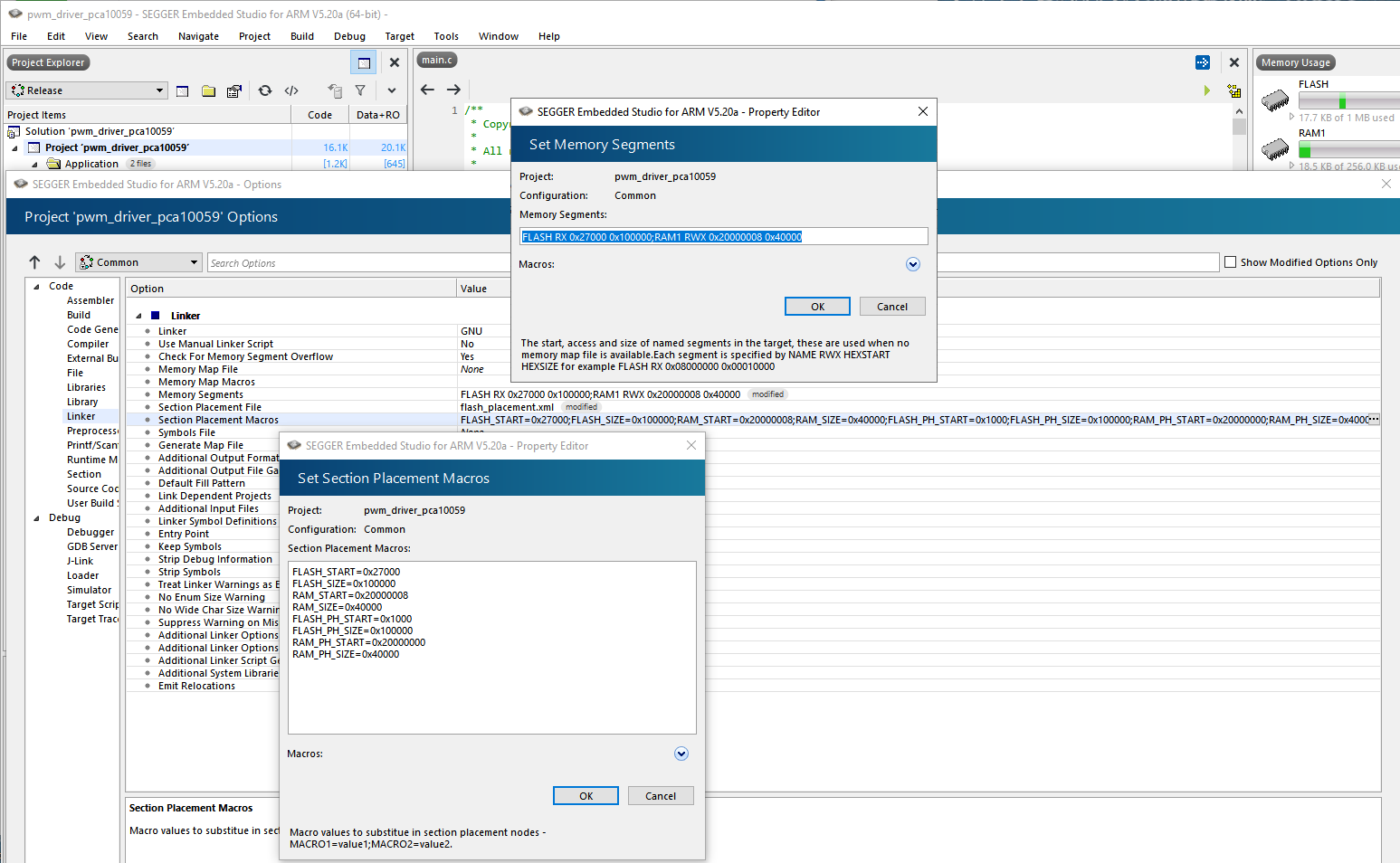This screenshot has height=863, width=1400.
Task: Click the up arrow in Options toolbar
Action: pyautogui.click(x=34, y=262)
